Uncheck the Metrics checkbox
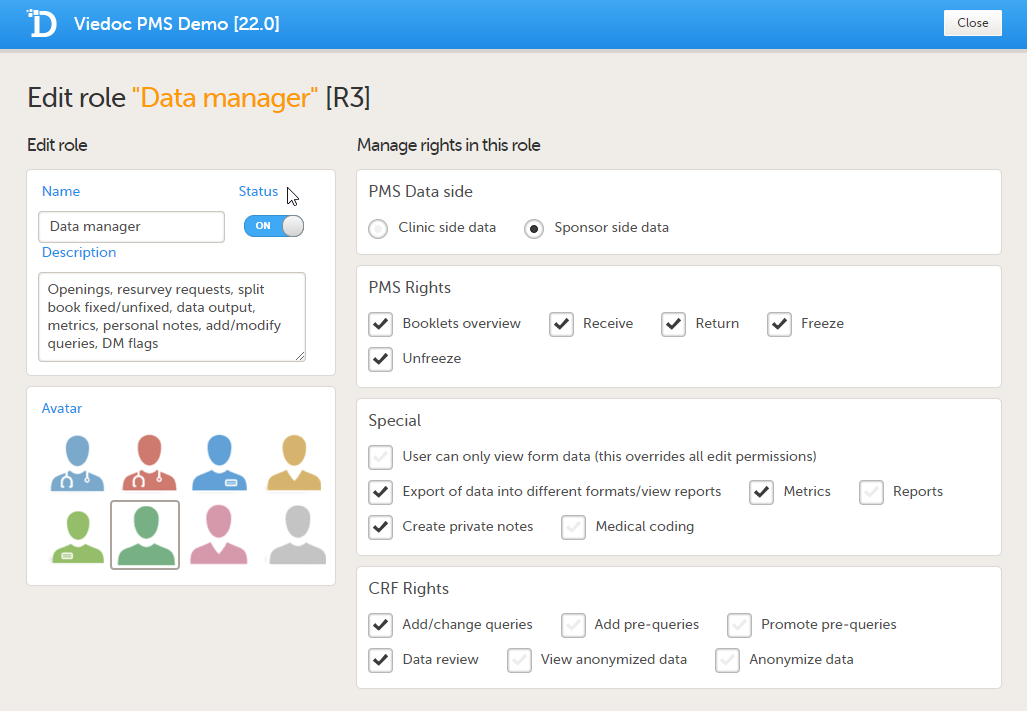Screen dimensions: 1027x711 tap(762, 492)
